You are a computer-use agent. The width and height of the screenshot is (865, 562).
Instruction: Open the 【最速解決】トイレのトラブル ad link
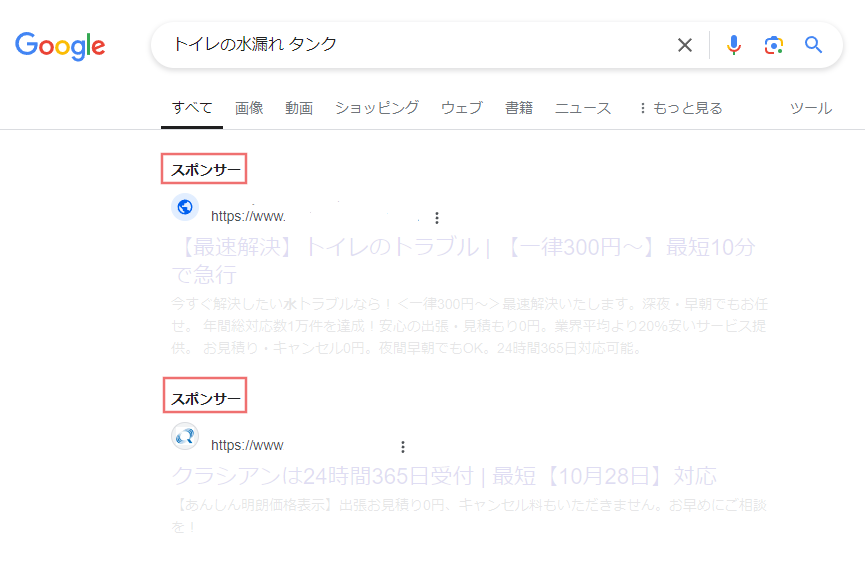(463, 260)
